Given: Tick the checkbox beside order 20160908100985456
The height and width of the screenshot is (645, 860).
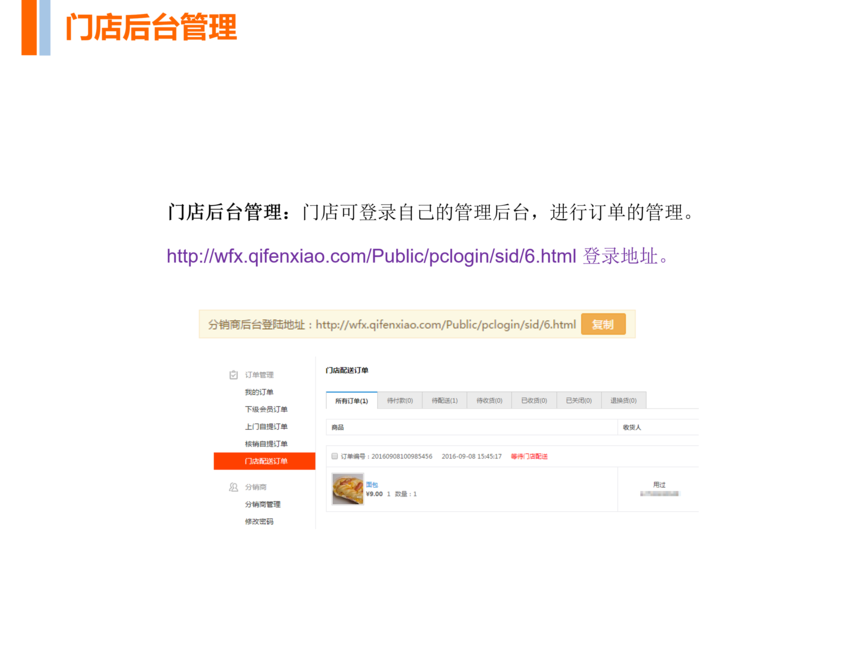Looking at the screenshot, I should click(x=335, y=456).
